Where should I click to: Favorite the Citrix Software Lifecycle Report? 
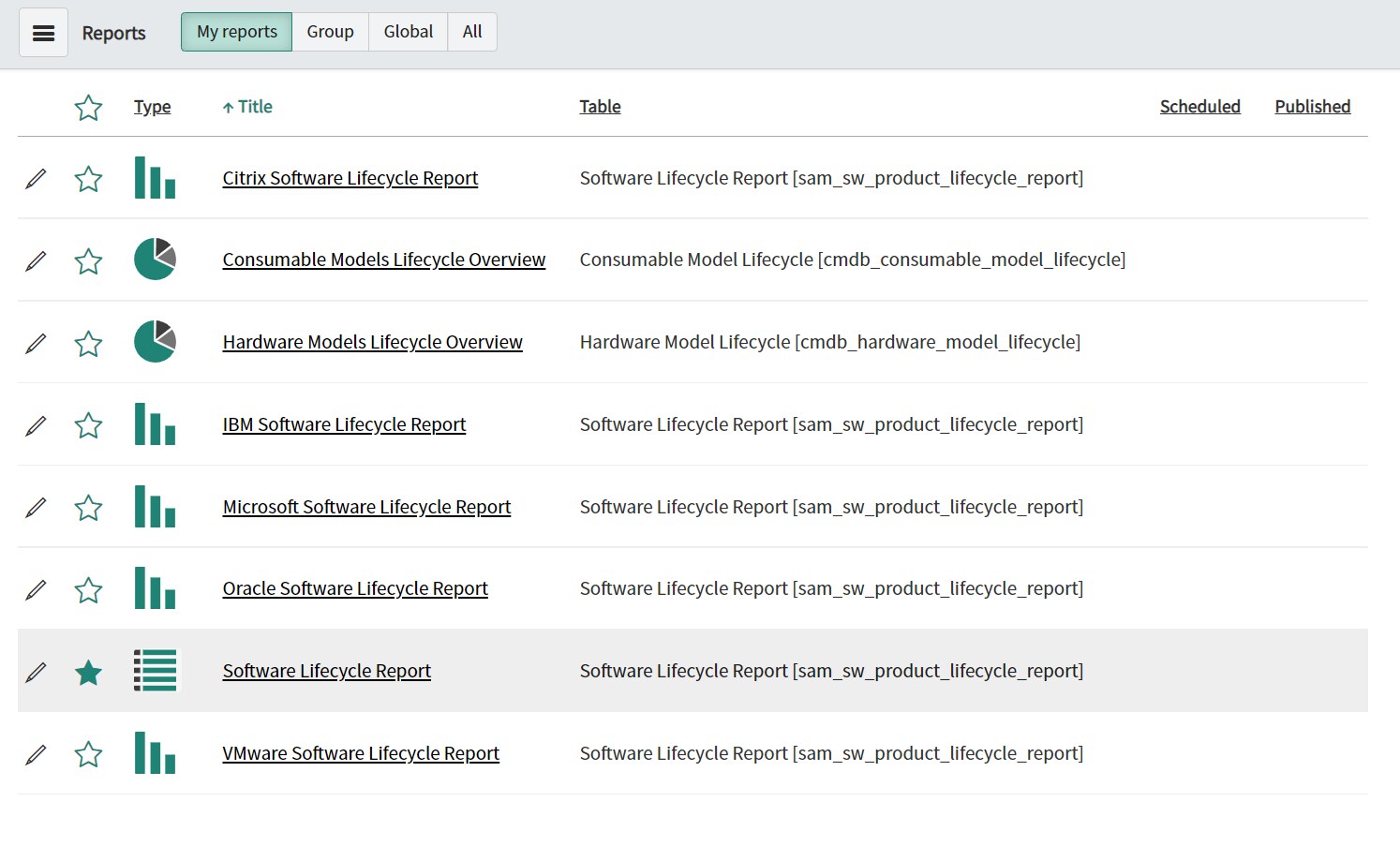(88, 179)
